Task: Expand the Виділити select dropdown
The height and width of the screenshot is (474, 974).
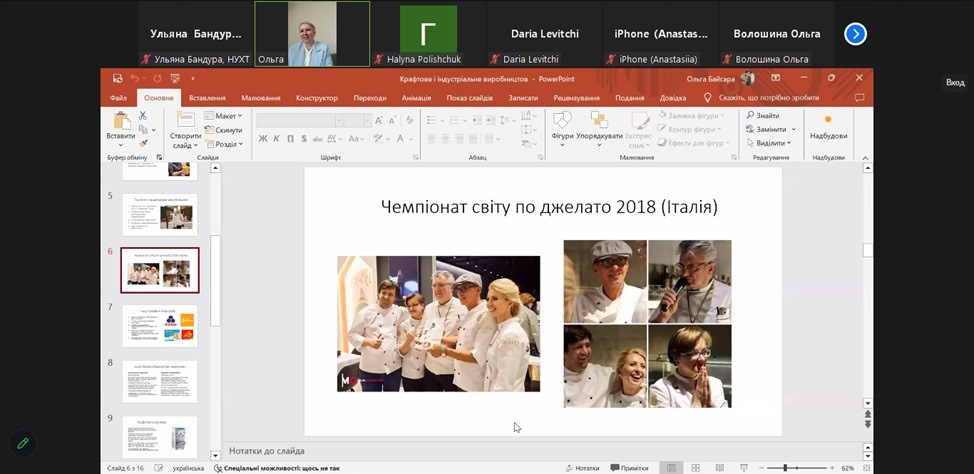Action: pos(767,143)
